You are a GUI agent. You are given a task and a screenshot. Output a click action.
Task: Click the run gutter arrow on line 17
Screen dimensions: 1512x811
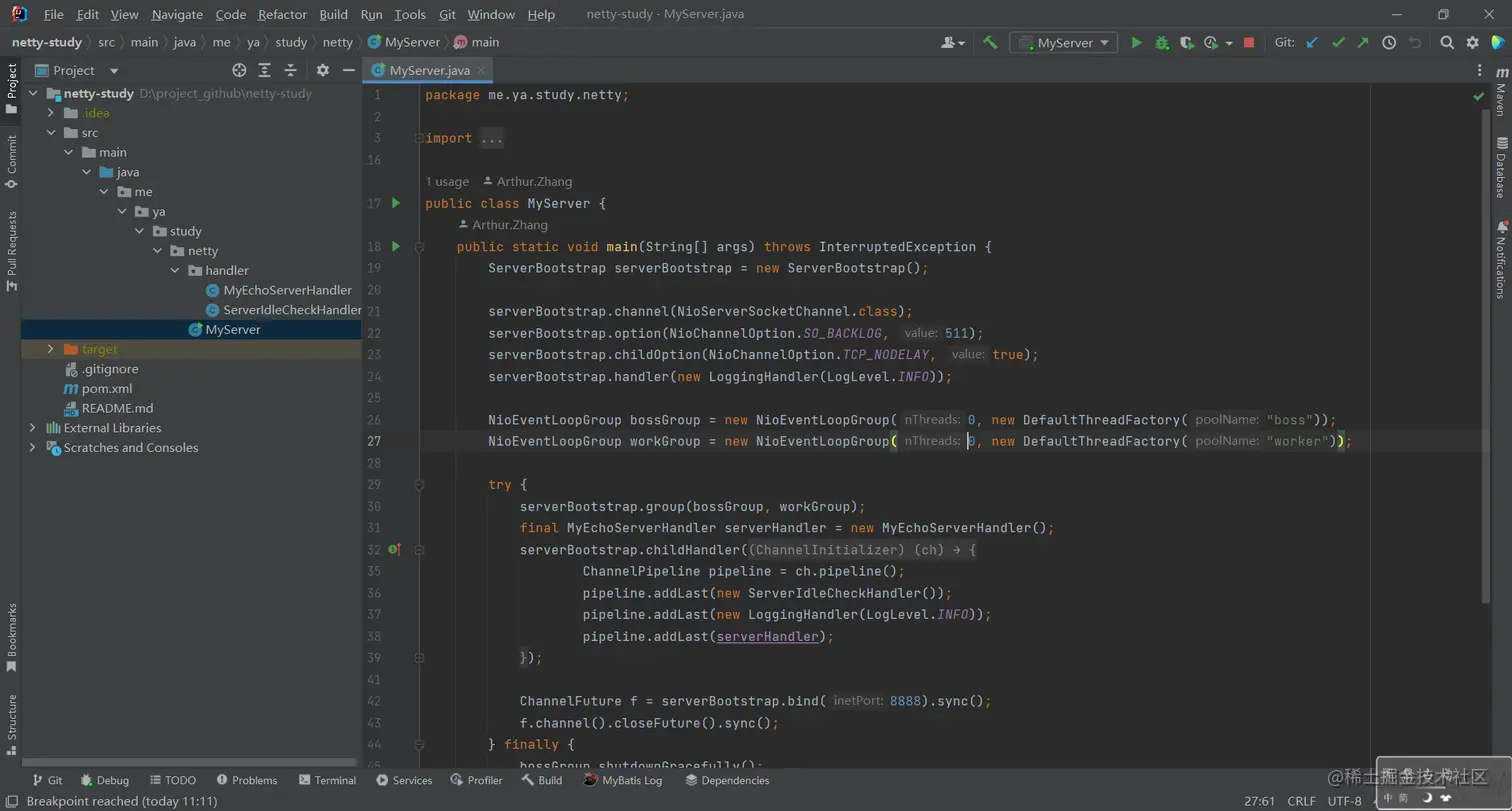[x=396, y=203]
